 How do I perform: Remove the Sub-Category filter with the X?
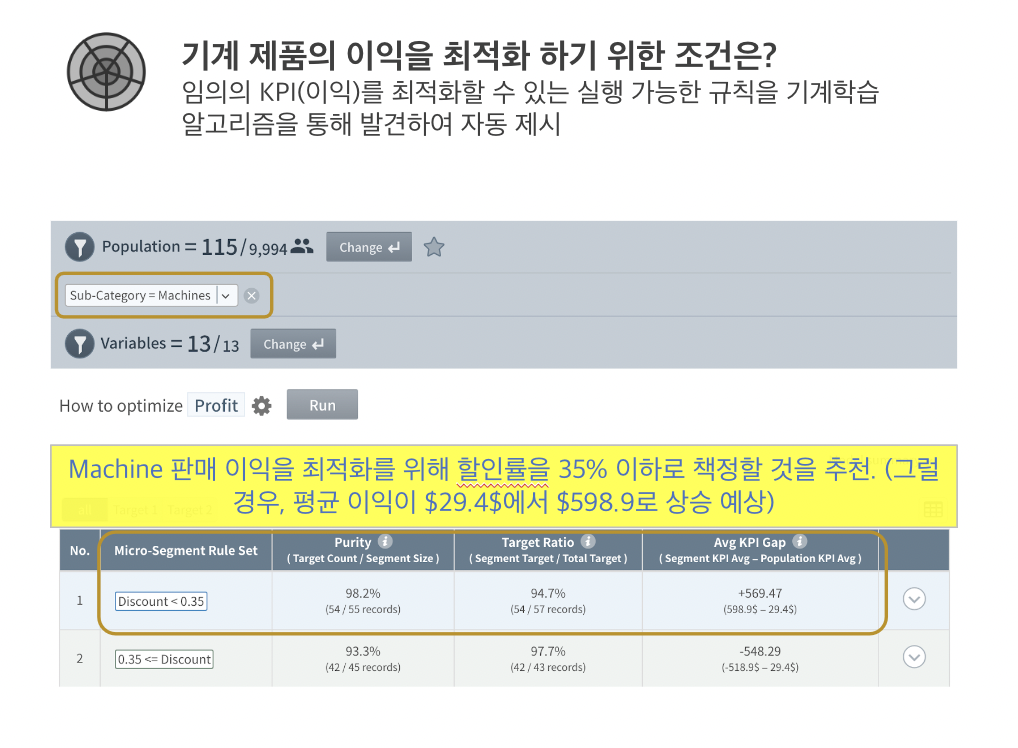(x=251, y=295)
